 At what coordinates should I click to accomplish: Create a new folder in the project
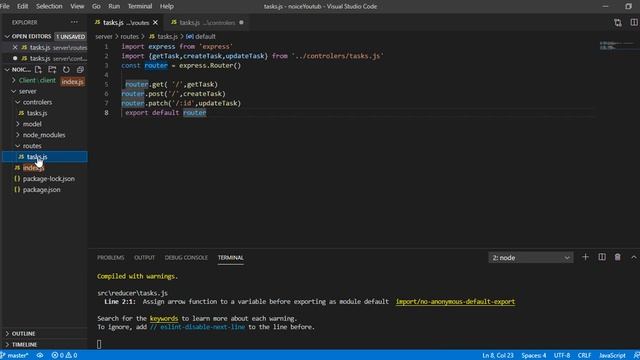pos(52,69)
